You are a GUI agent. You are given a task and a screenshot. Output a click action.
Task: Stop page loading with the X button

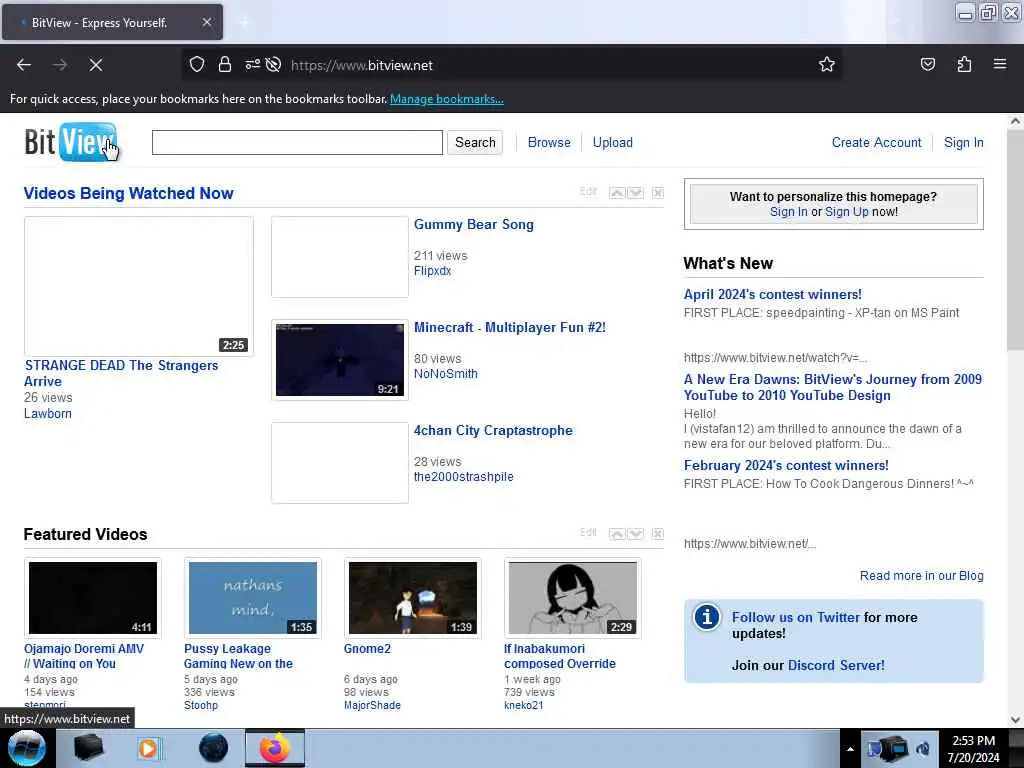tap(95, 65)
